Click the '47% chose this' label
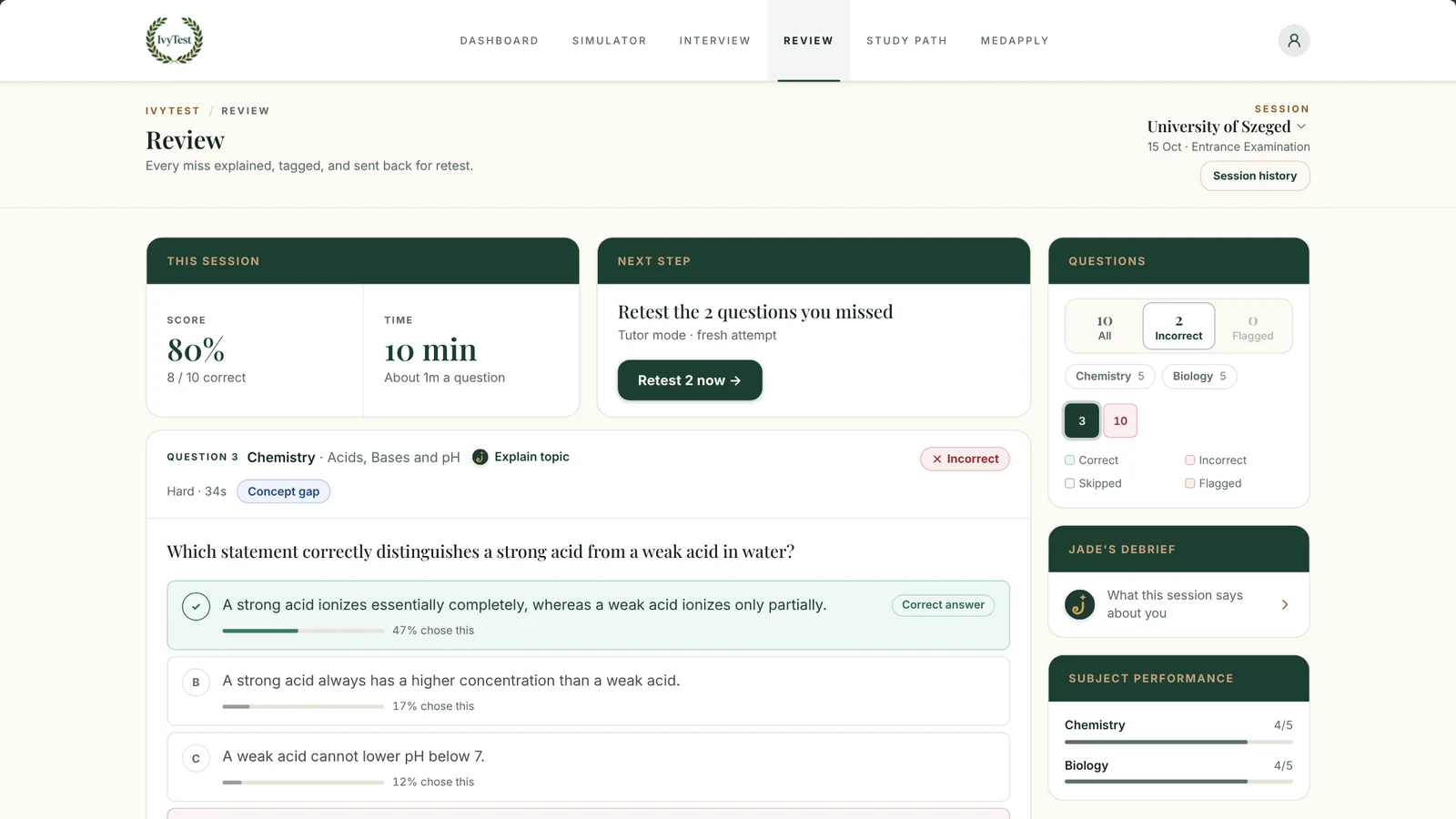Viewport: 1456px width, 819px height. (x=433, y=631)
